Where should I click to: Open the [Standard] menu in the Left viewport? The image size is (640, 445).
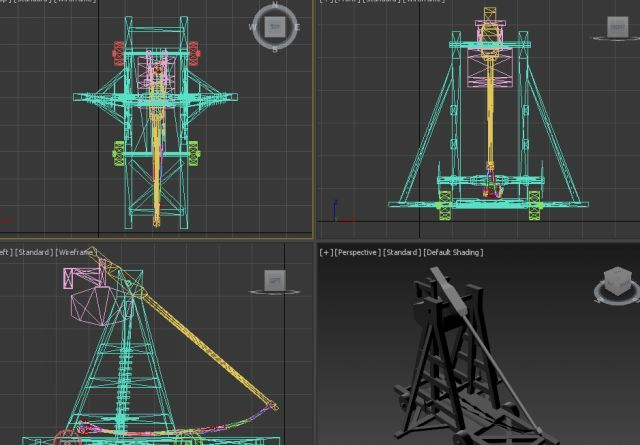[34, 252]
